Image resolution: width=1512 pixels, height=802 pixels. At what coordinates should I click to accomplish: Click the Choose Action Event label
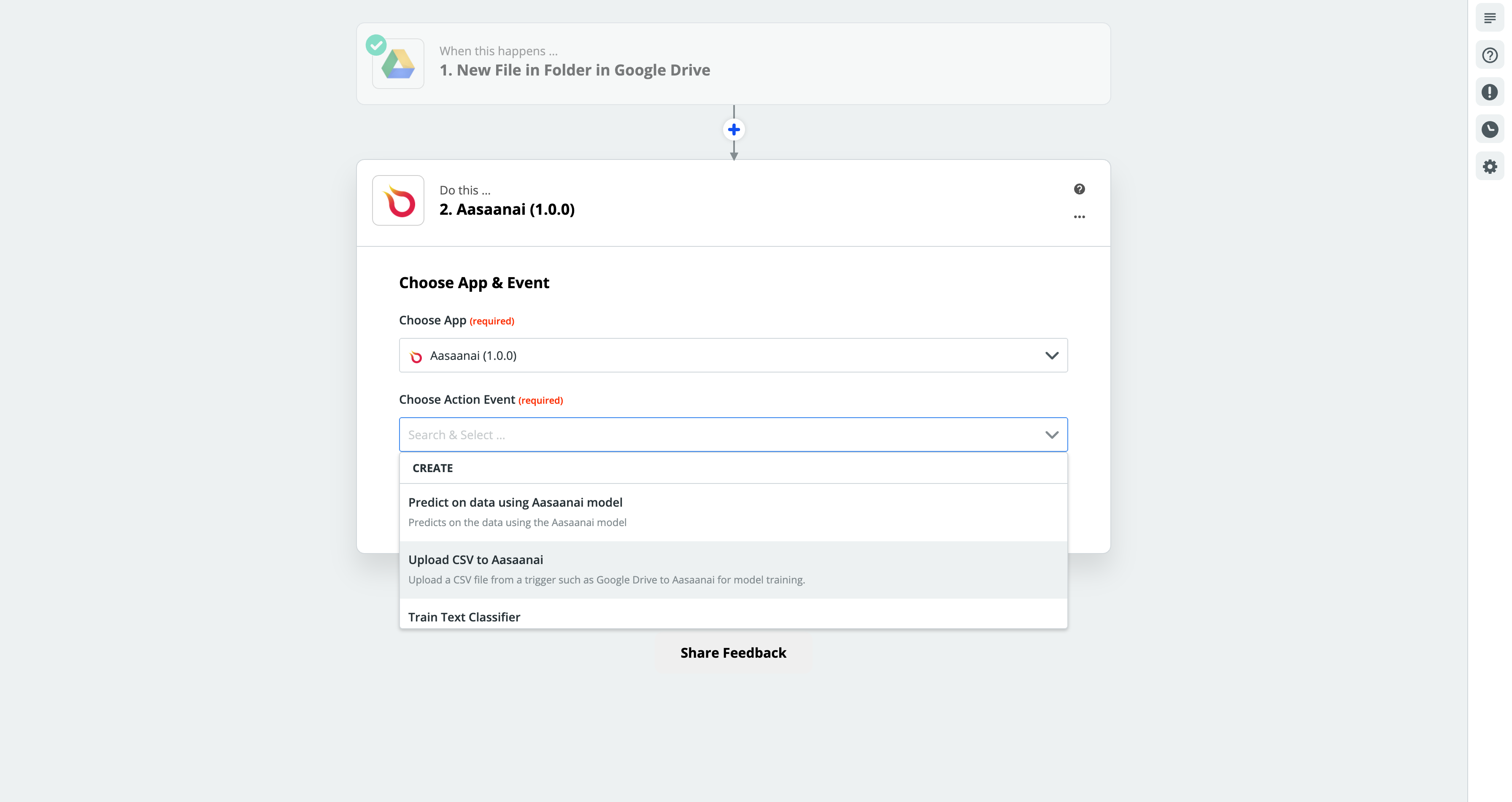[457, 399]
